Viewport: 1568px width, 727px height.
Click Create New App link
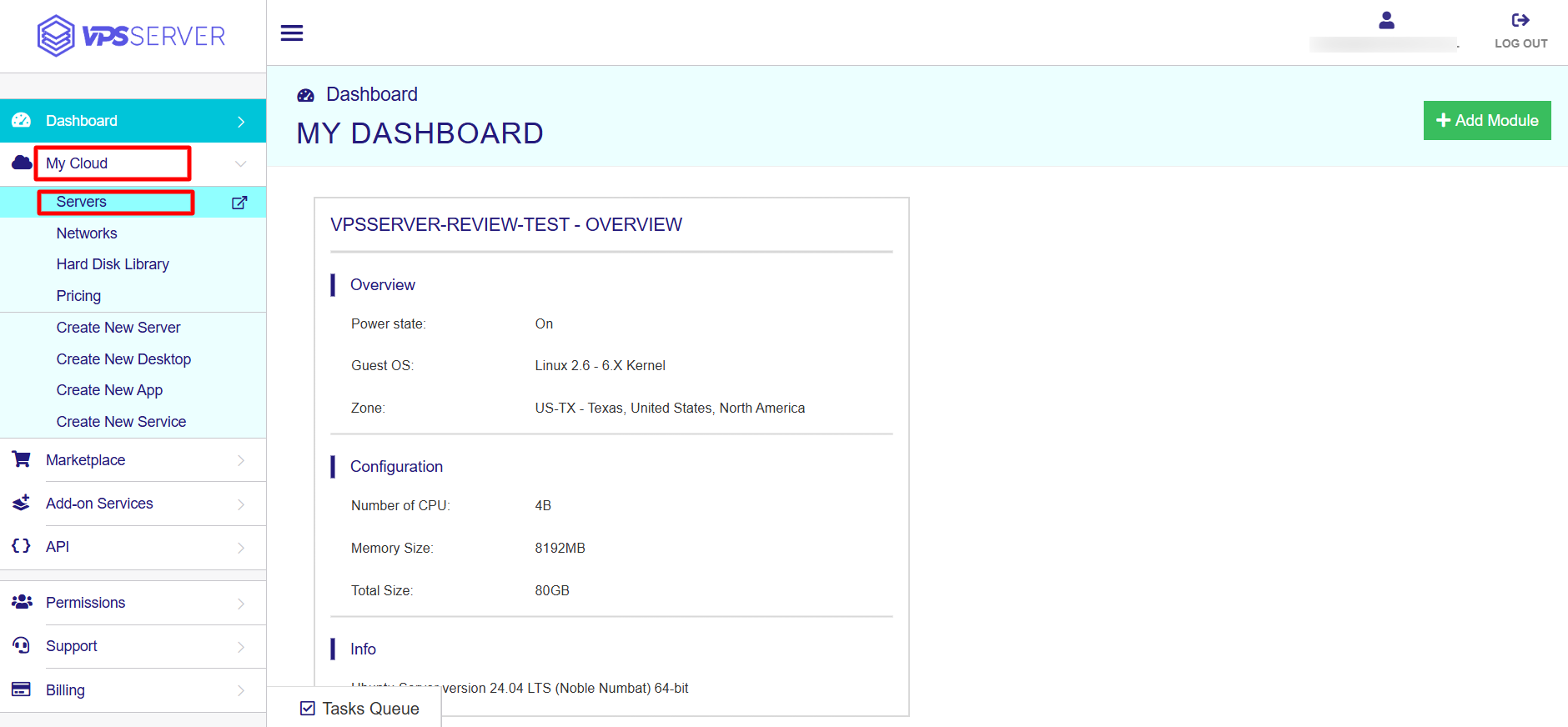(109, 390)
